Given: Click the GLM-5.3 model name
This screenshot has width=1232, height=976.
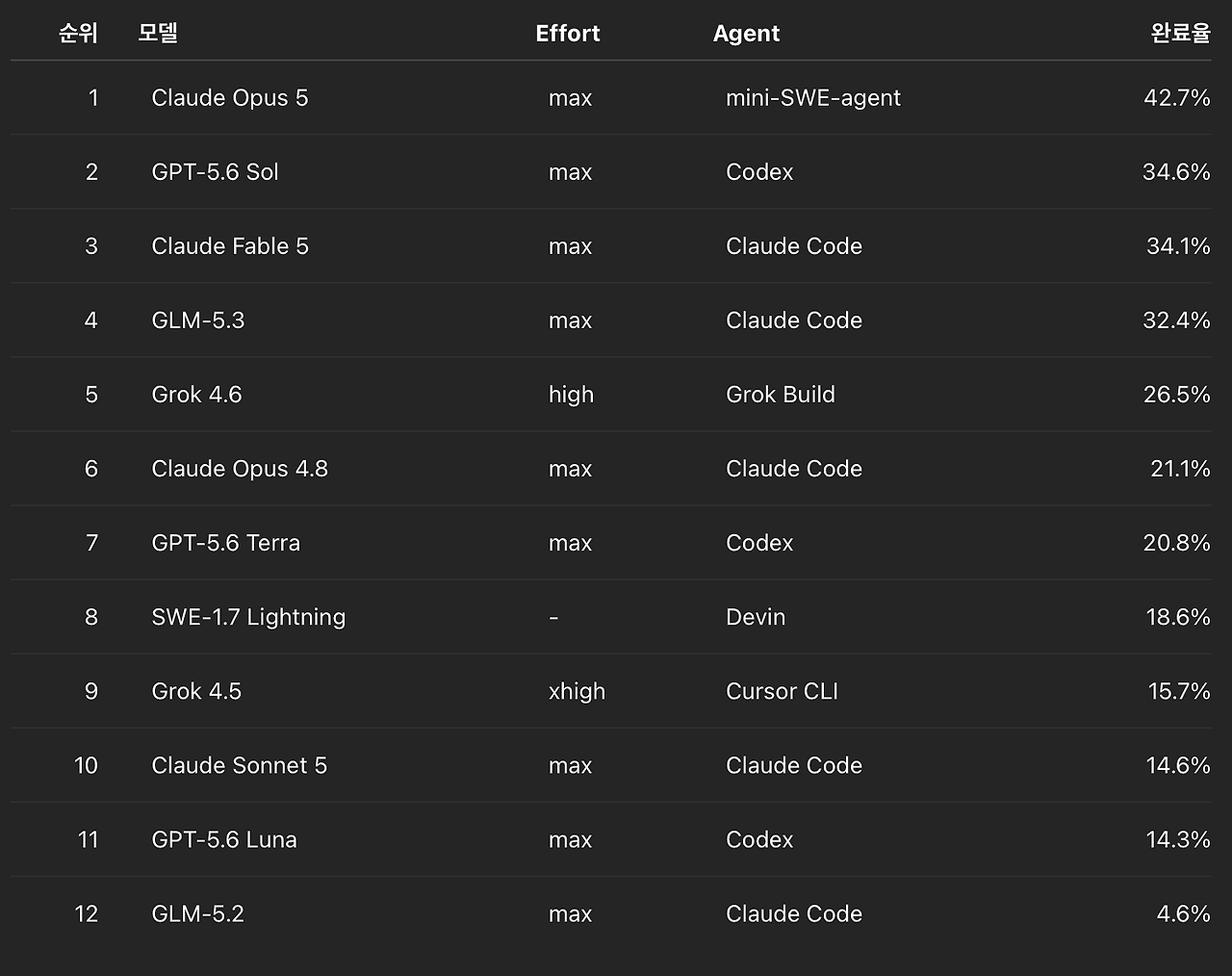Looking at the screenshot, I should tap(198, 321).
